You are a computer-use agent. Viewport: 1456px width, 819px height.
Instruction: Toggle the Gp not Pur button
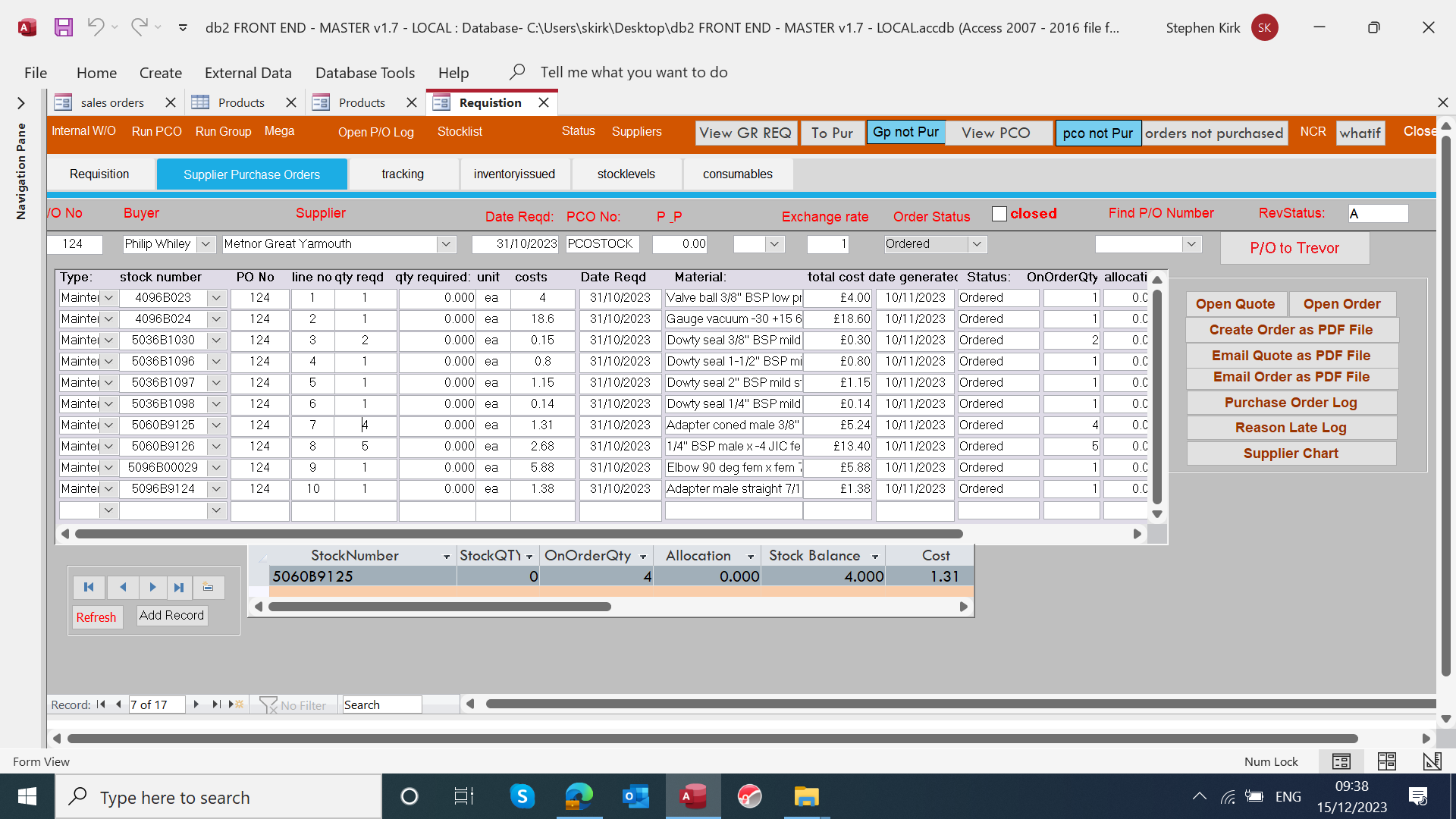[905, 132]
